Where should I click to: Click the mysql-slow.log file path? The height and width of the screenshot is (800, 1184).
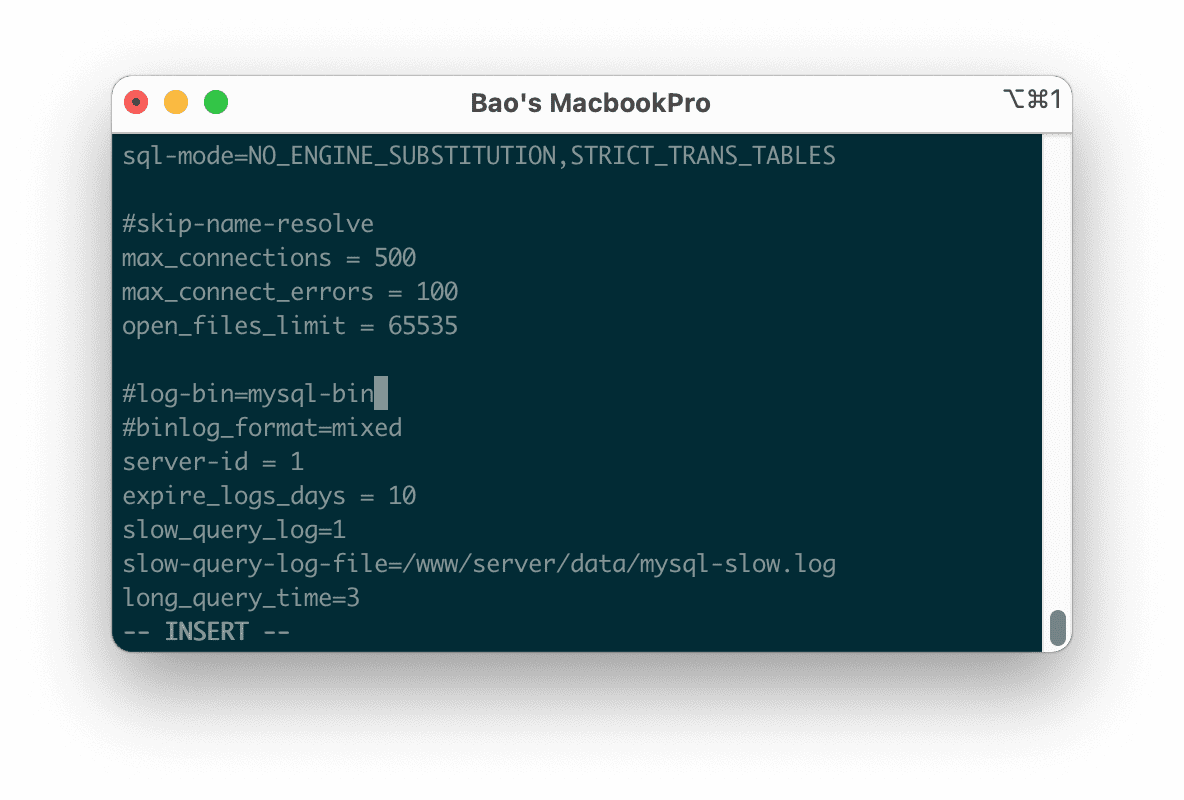(x=618, y=564)
